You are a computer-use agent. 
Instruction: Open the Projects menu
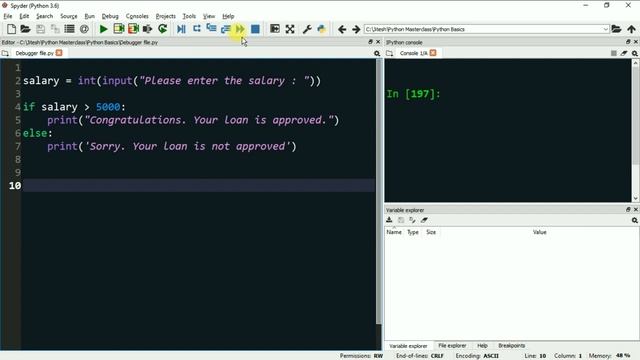tap(166, 16)
